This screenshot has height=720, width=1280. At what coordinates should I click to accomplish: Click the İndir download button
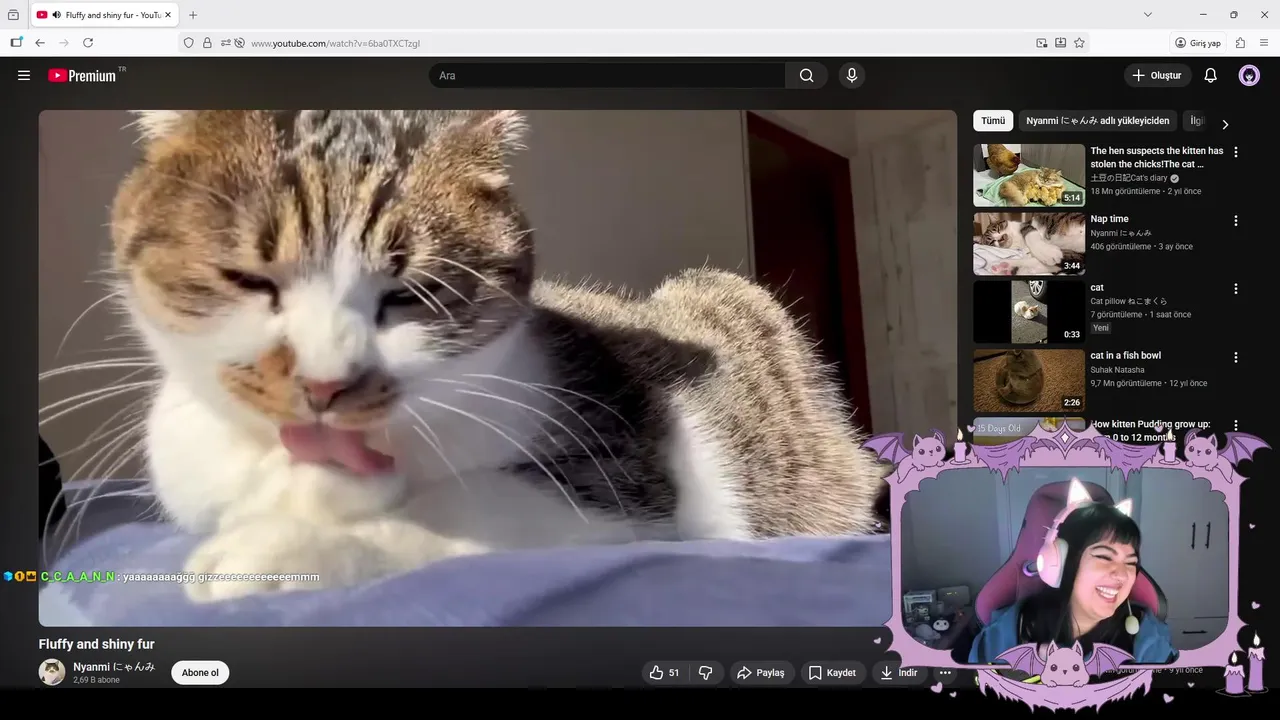coord(899,673)
